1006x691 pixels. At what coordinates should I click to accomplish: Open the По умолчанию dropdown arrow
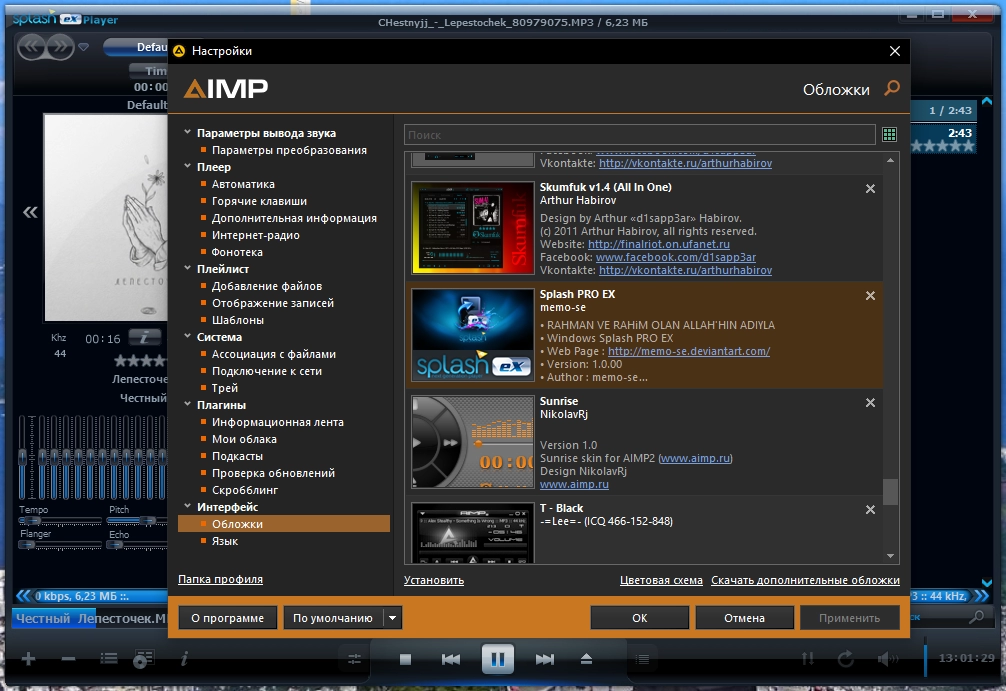(393, 618)
